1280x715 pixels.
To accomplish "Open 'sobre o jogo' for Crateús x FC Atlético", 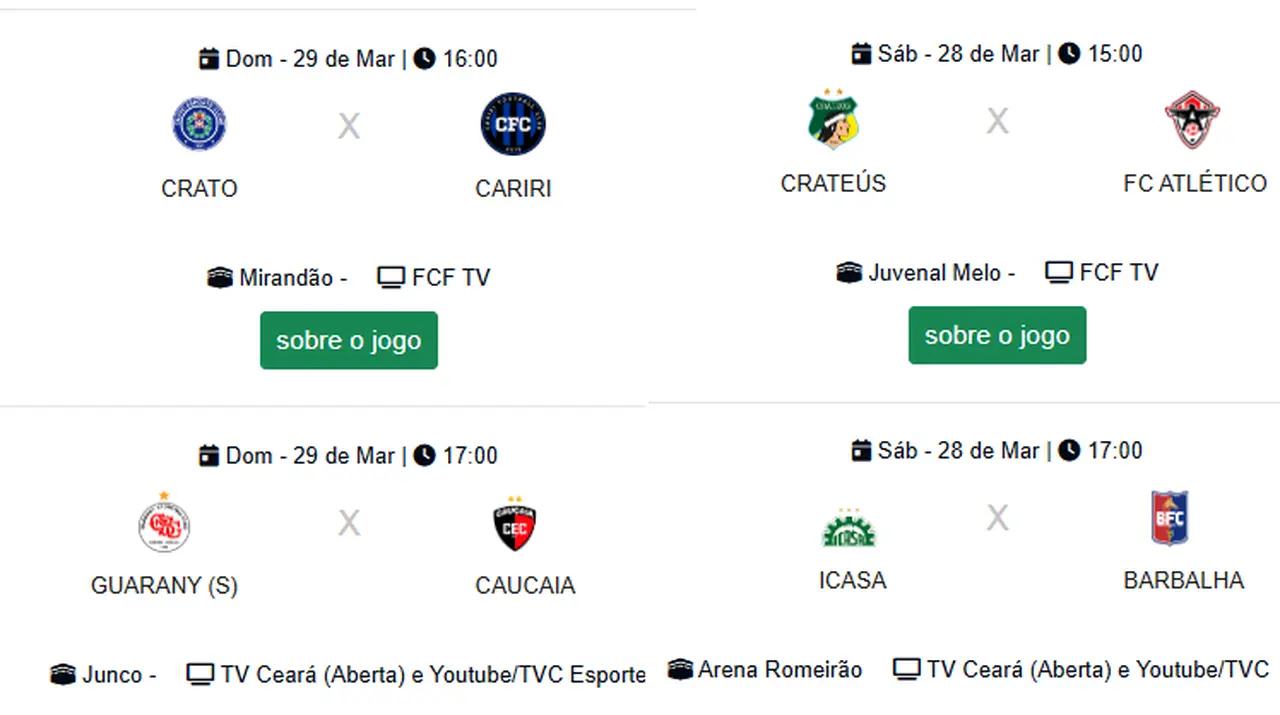I will 997,335.
